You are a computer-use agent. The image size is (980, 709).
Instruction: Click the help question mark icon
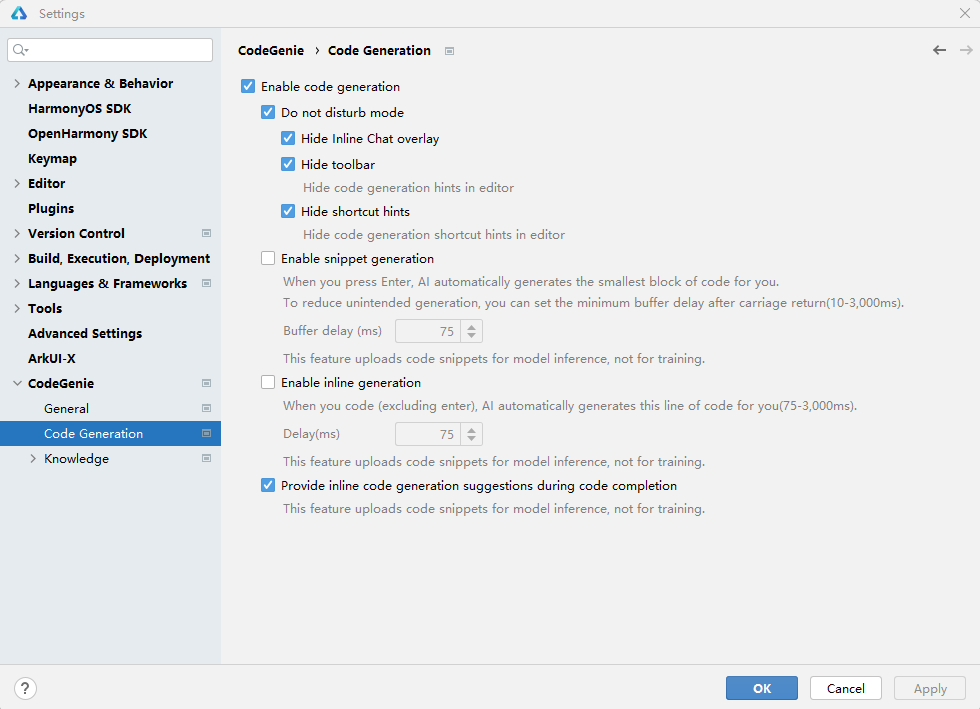26,688
